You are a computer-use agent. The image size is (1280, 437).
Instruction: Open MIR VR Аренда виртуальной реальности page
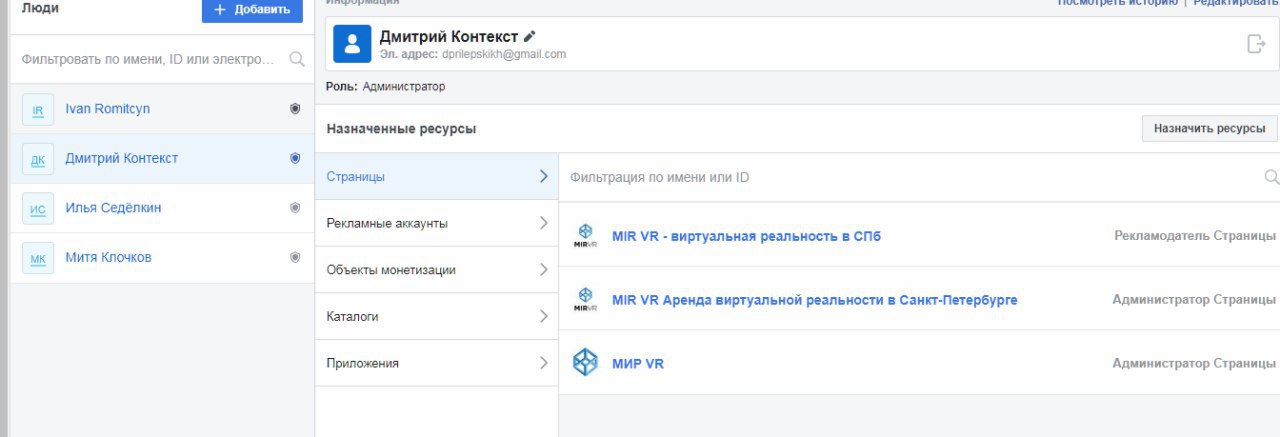click(814, 300)
